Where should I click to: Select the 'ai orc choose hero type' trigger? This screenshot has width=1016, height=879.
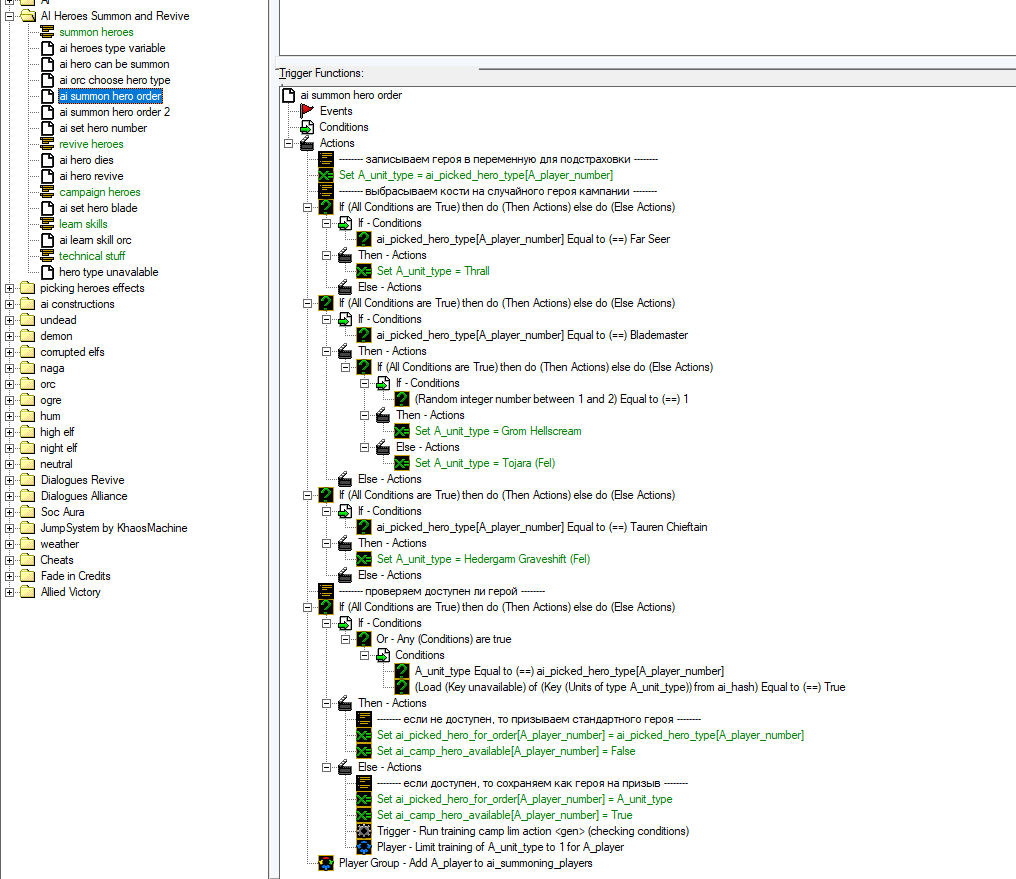pyautogui.click(x=115, y=80)
